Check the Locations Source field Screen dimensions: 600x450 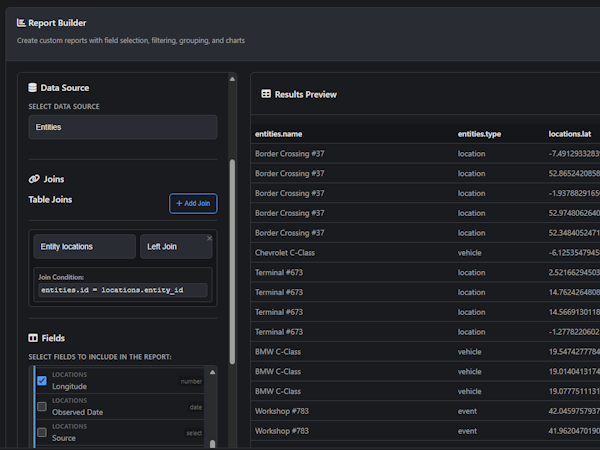[42, 432]
